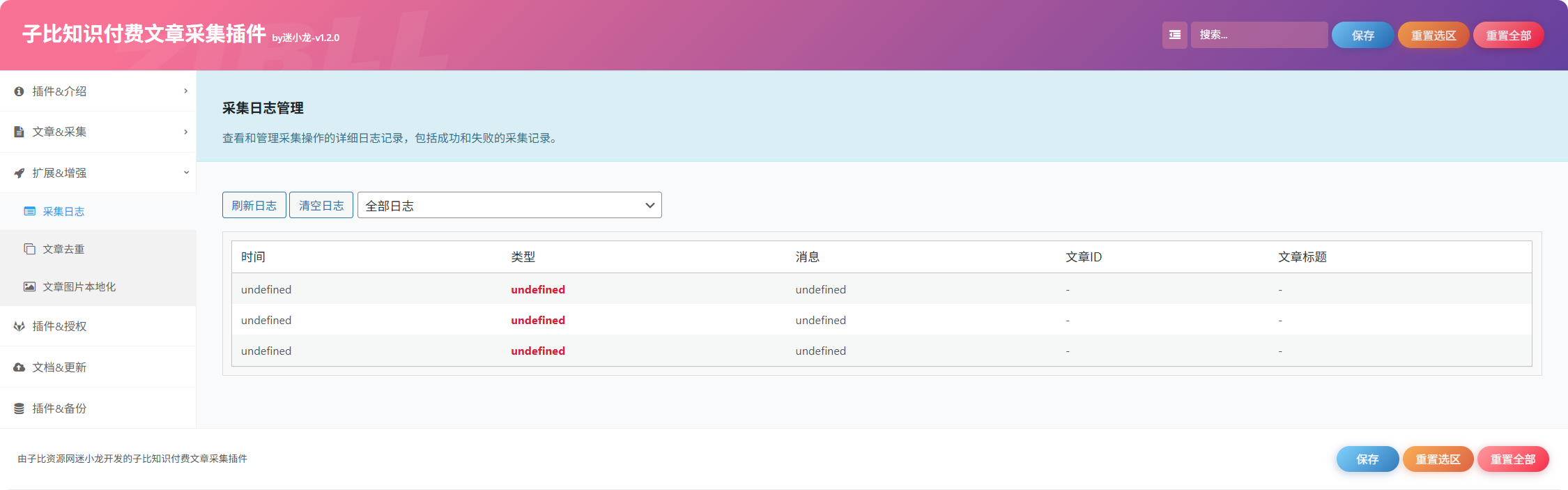Screen dimensions: 1568x490
Task: Click the 采集日志 list icon
Action: 29,211
